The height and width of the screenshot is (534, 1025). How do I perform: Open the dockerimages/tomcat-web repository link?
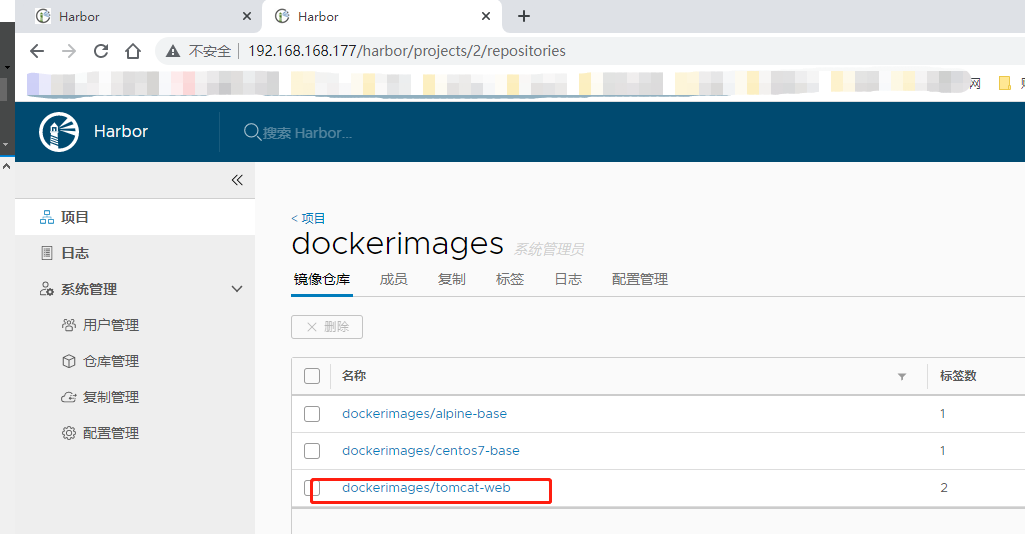pos(426,488)
